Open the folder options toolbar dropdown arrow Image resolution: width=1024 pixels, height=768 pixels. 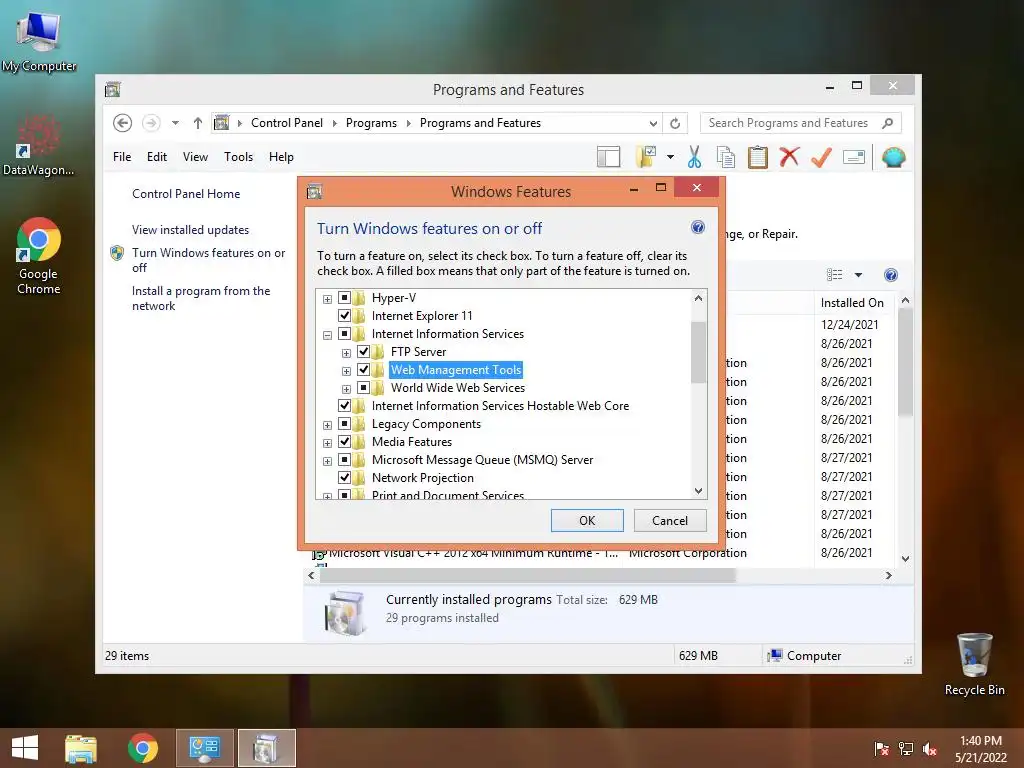click(670, 157)
